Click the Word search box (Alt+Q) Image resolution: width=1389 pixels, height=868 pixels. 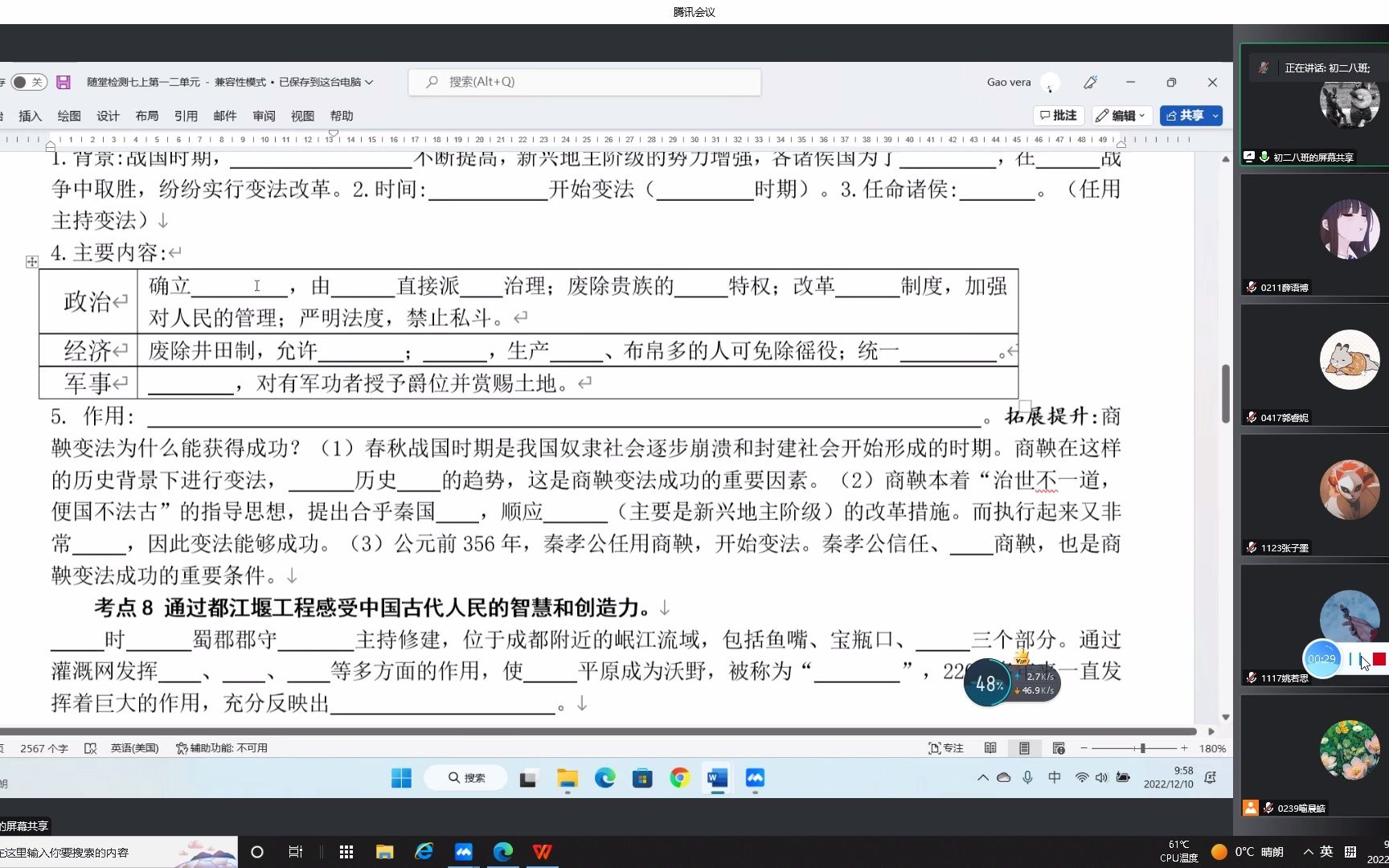click(x=584, y=82)
